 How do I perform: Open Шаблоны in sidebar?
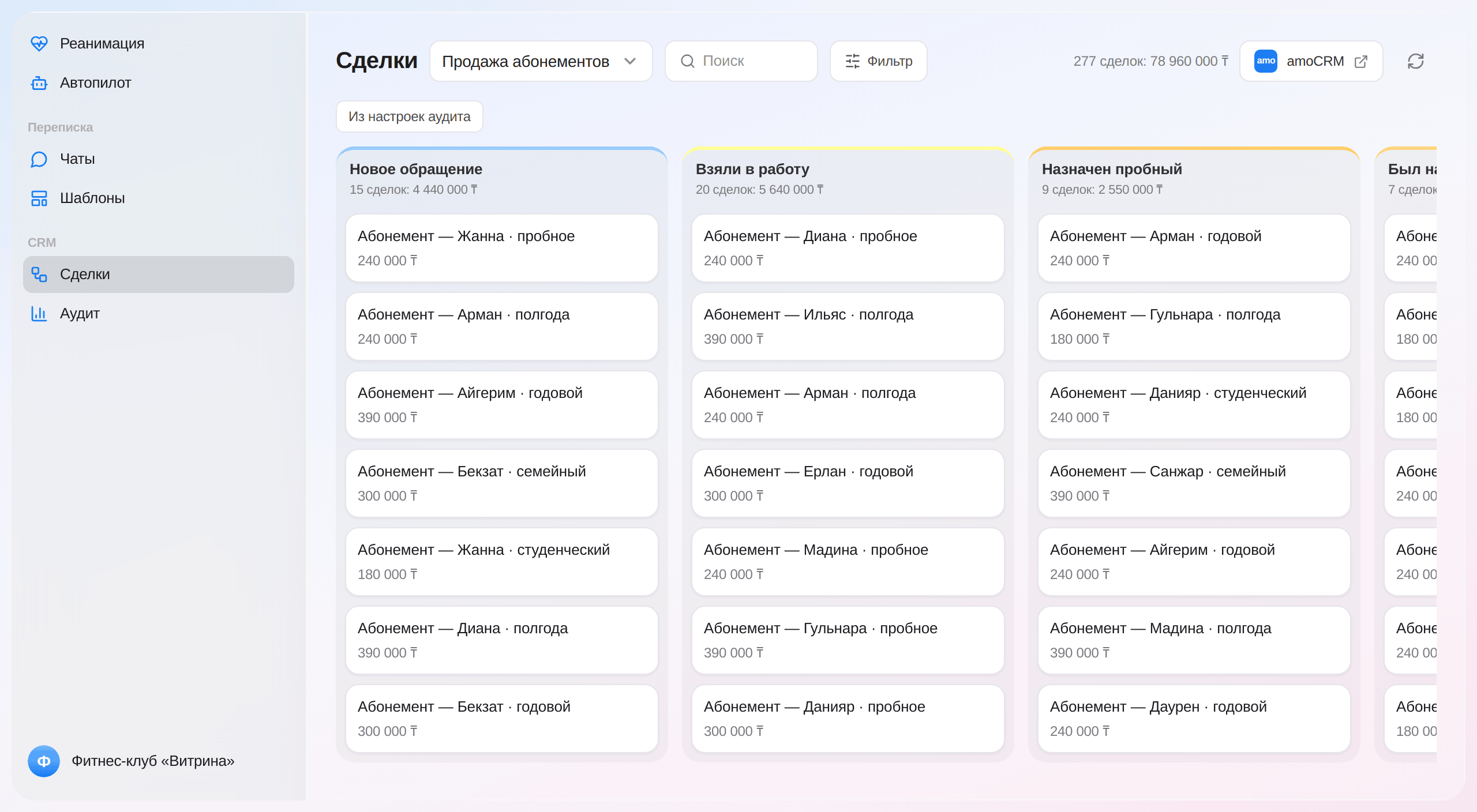tap(159, 198)
